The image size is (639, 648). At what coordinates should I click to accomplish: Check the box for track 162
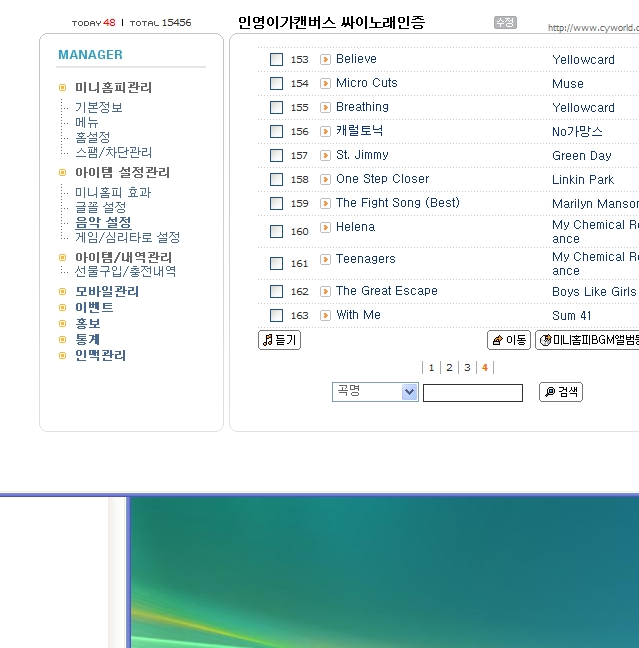(276, 291)
